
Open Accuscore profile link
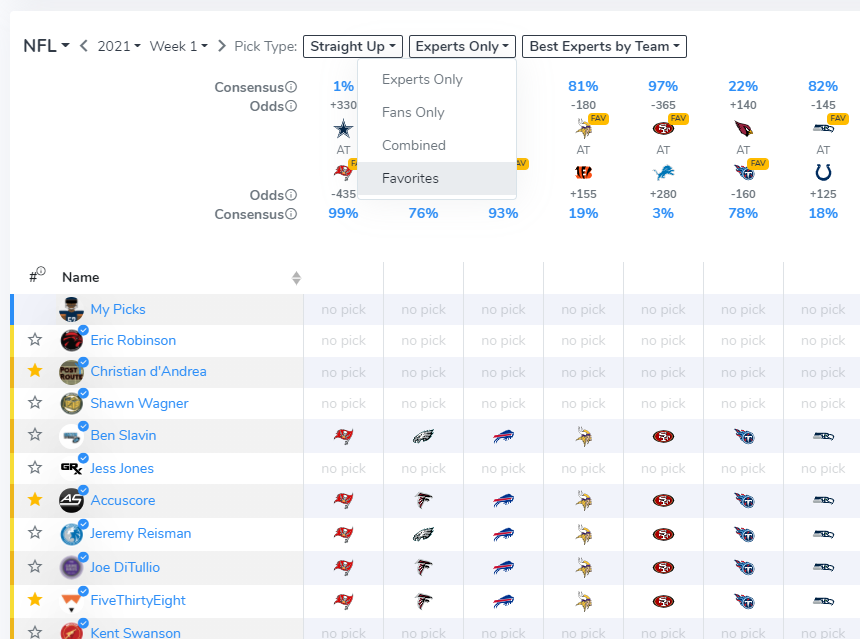[x=123, y=500]
